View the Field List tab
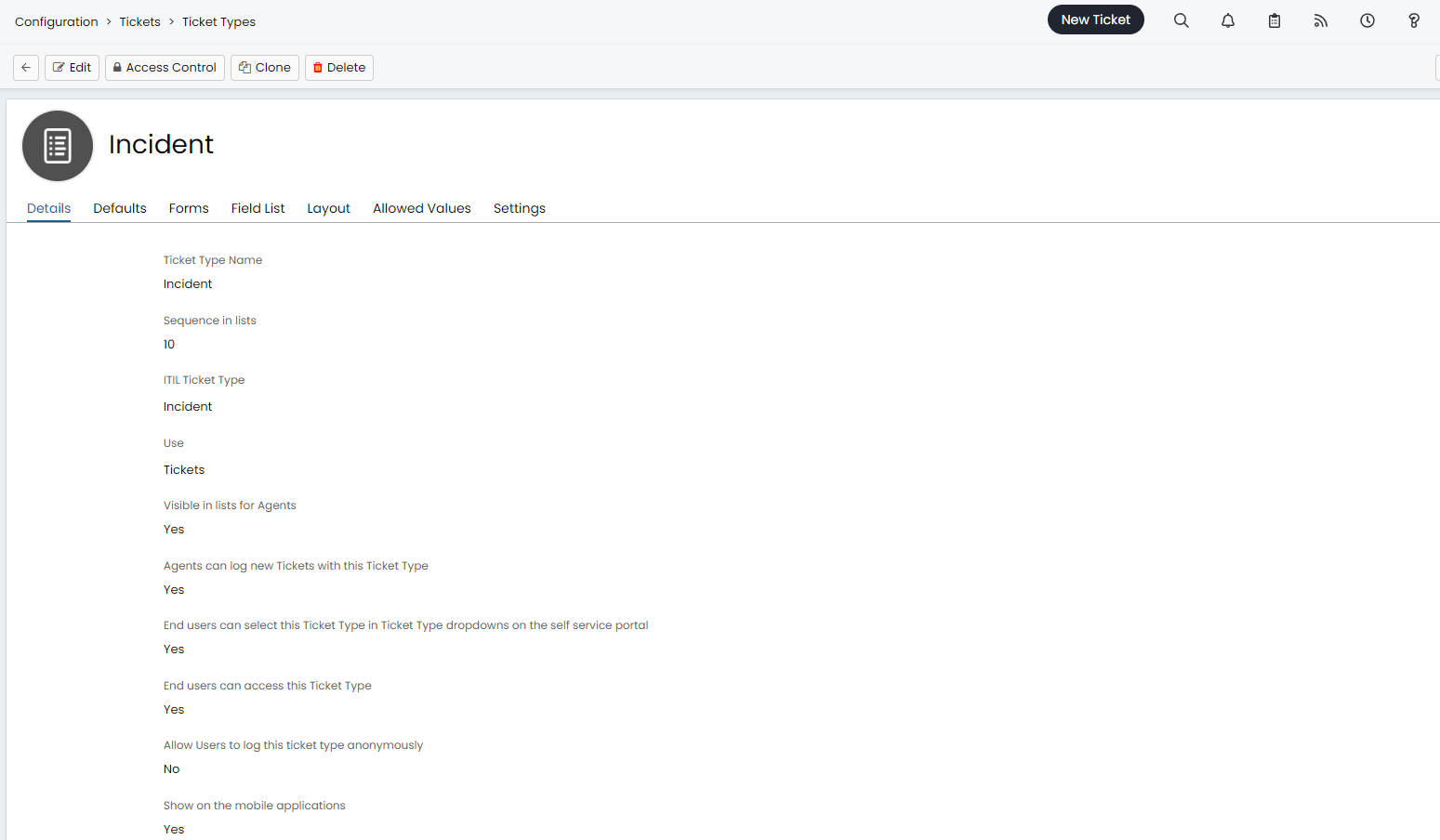Viewport: 1440px width, 840px height. click(x=258, y=208)
